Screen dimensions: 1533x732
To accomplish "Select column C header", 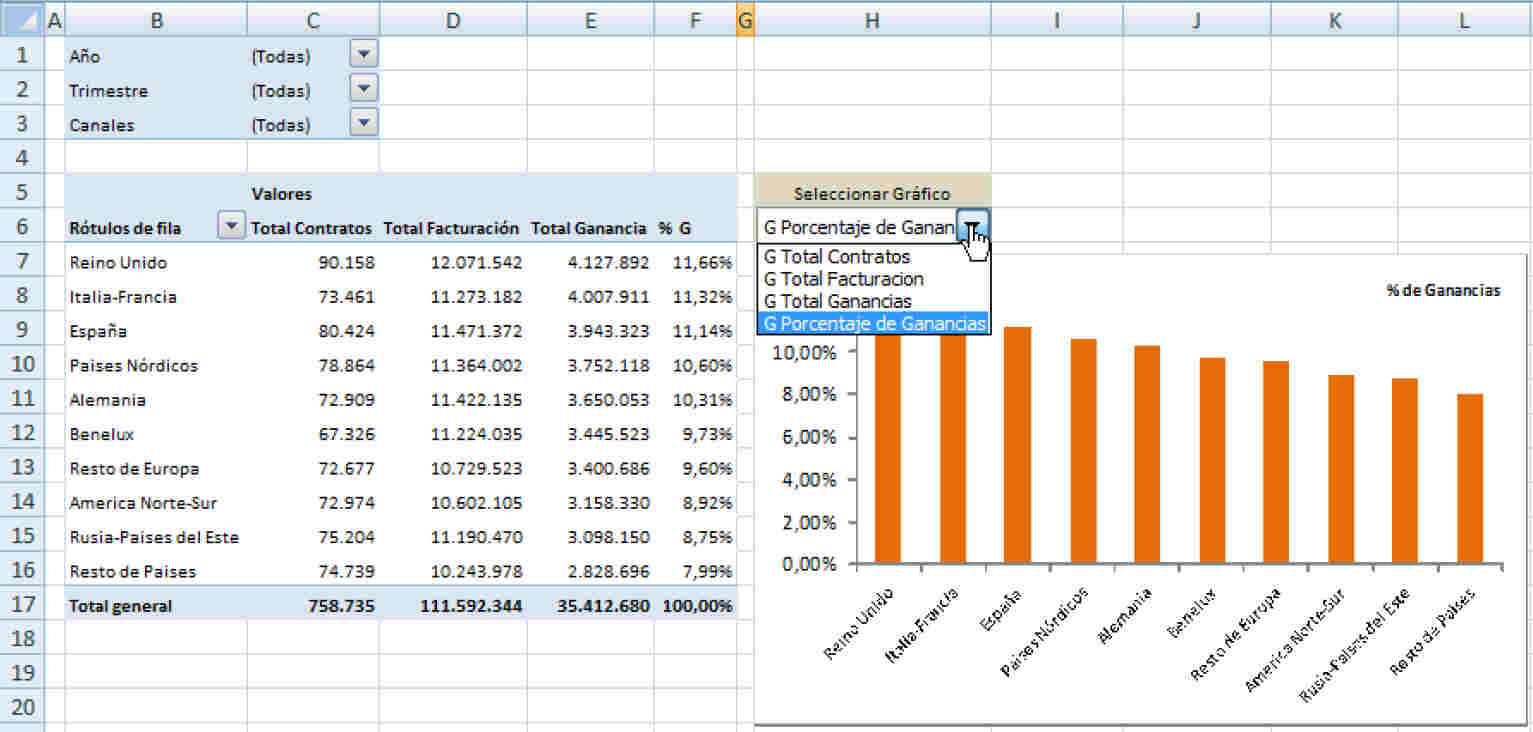I will click(x=313, y=19).
